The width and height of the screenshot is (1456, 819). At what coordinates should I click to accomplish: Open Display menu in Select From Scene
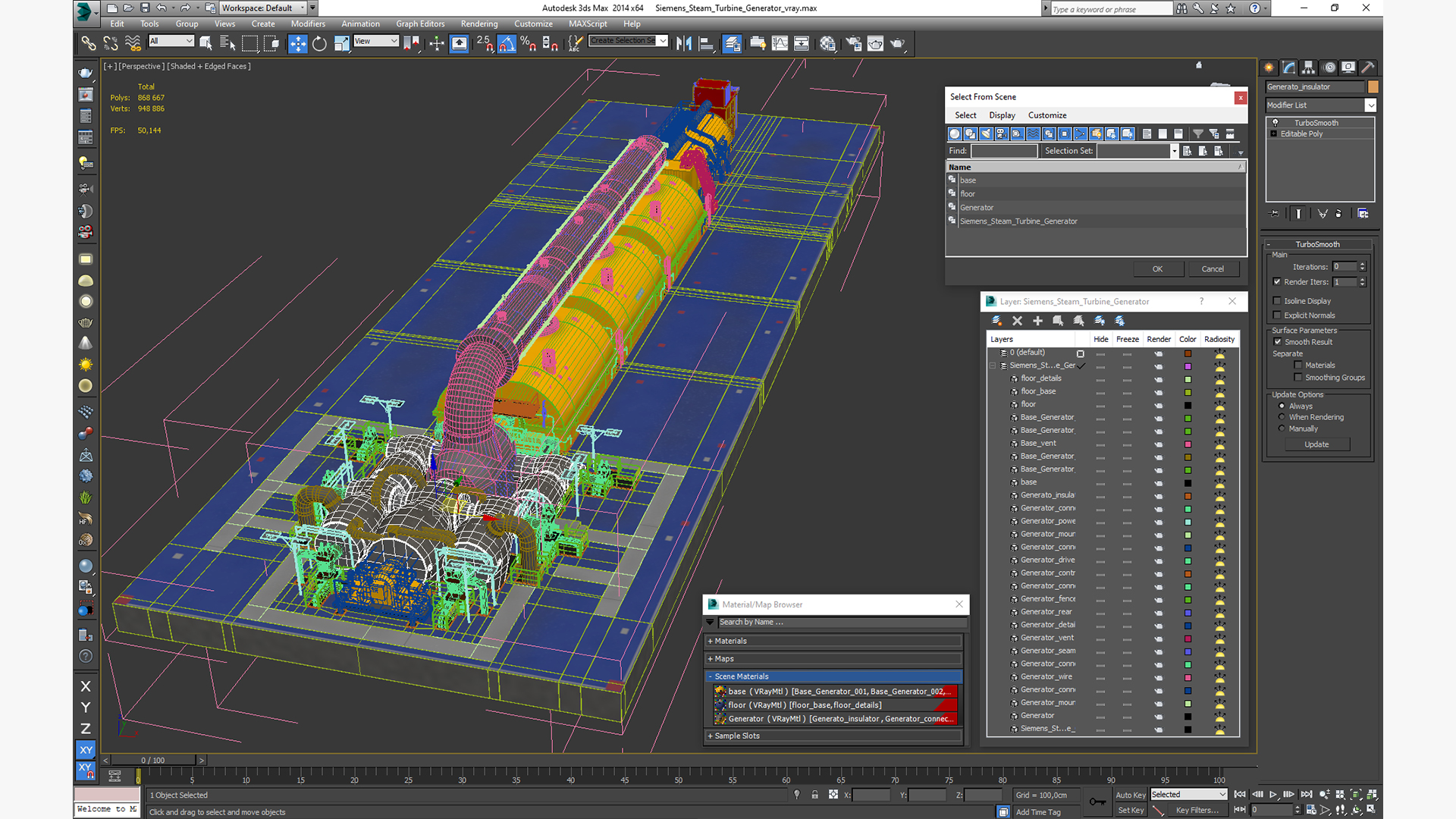click(1002, 115)
